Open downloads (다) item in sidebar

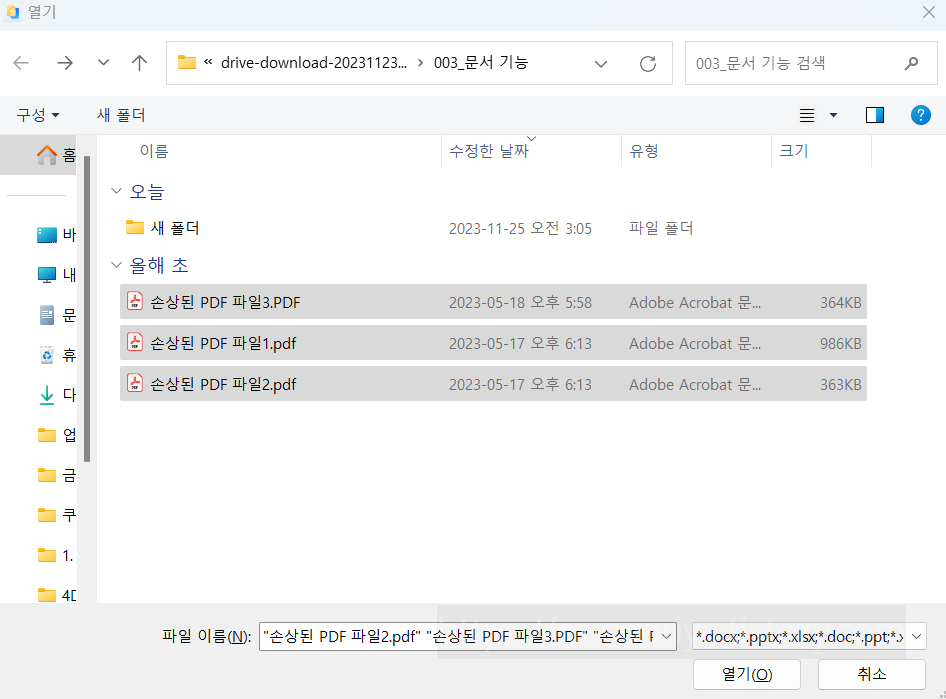tap(56, 395)
